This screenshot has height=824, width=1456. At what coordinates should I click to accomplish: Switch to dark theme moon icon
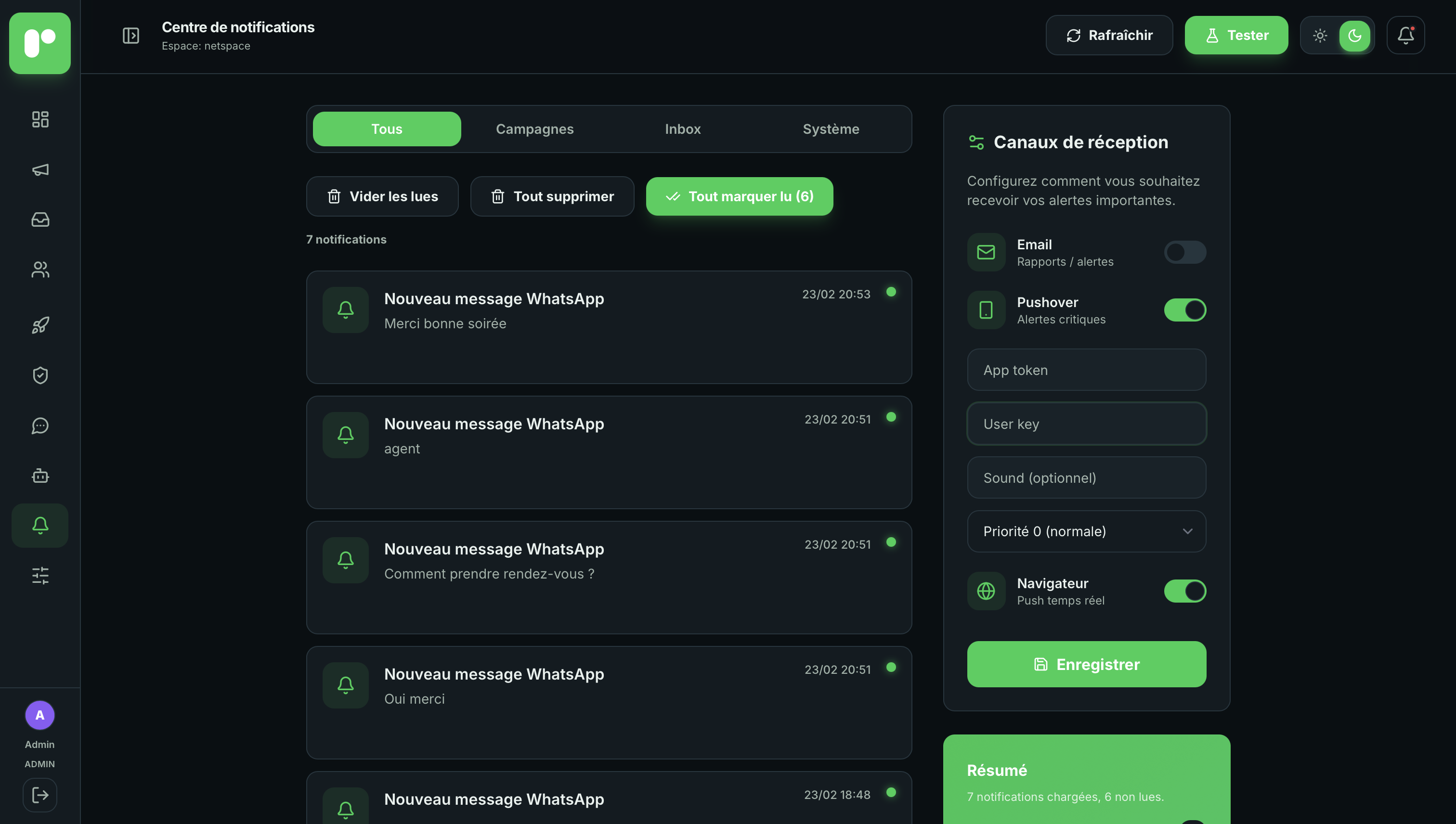point(1355,36)
